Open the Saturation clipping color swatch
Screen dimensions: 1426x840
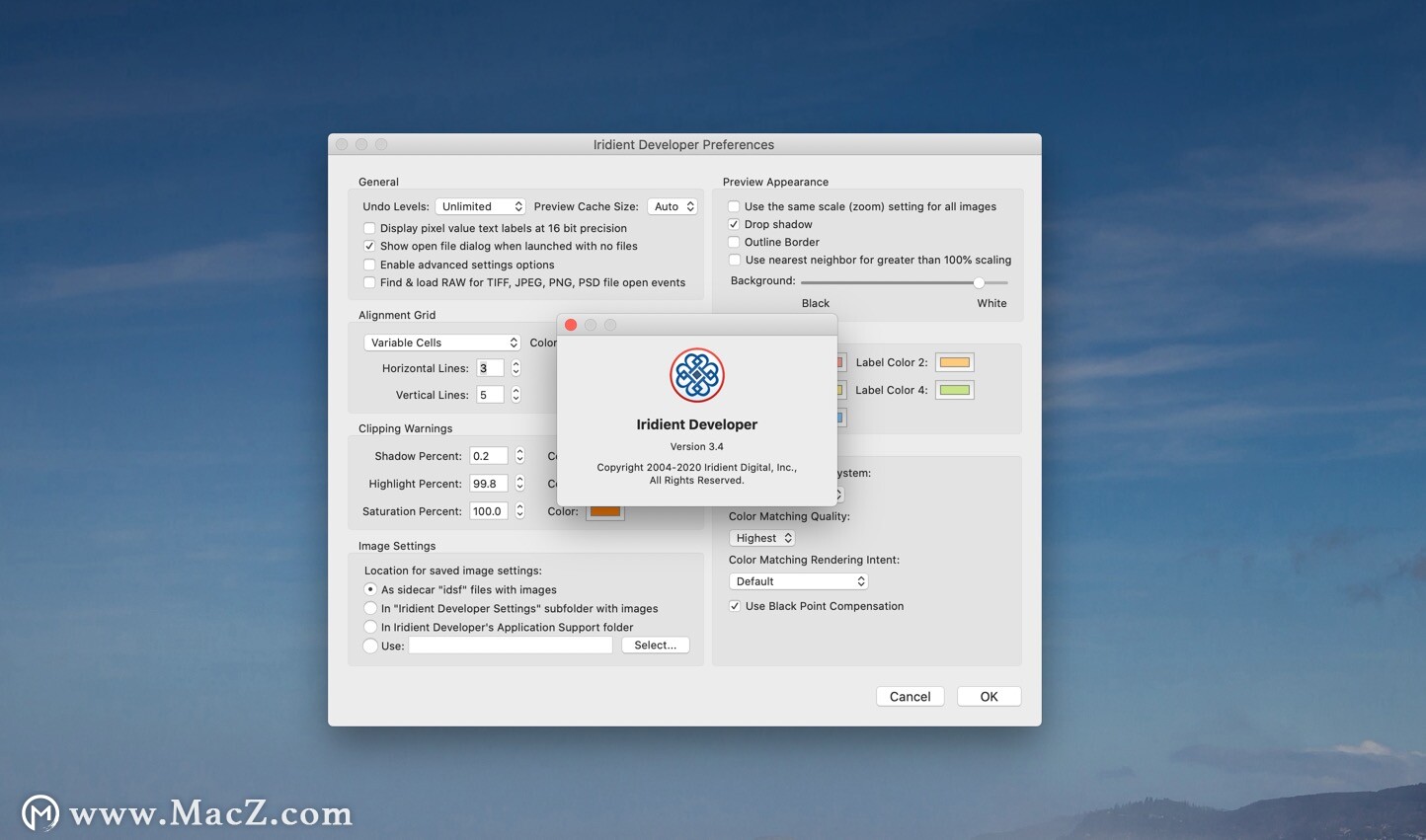point(605,511)
